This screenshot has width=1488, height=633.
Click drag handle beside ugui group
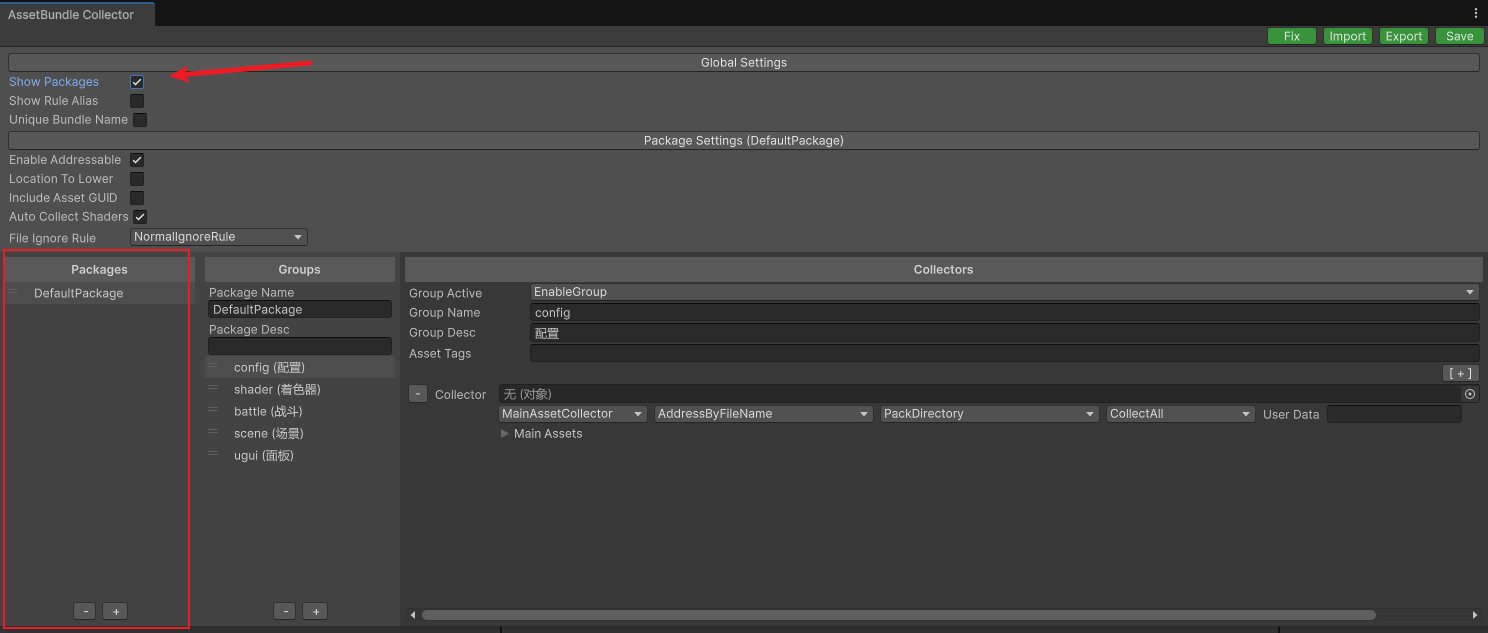pyautogui.click(x=213, y=455)
